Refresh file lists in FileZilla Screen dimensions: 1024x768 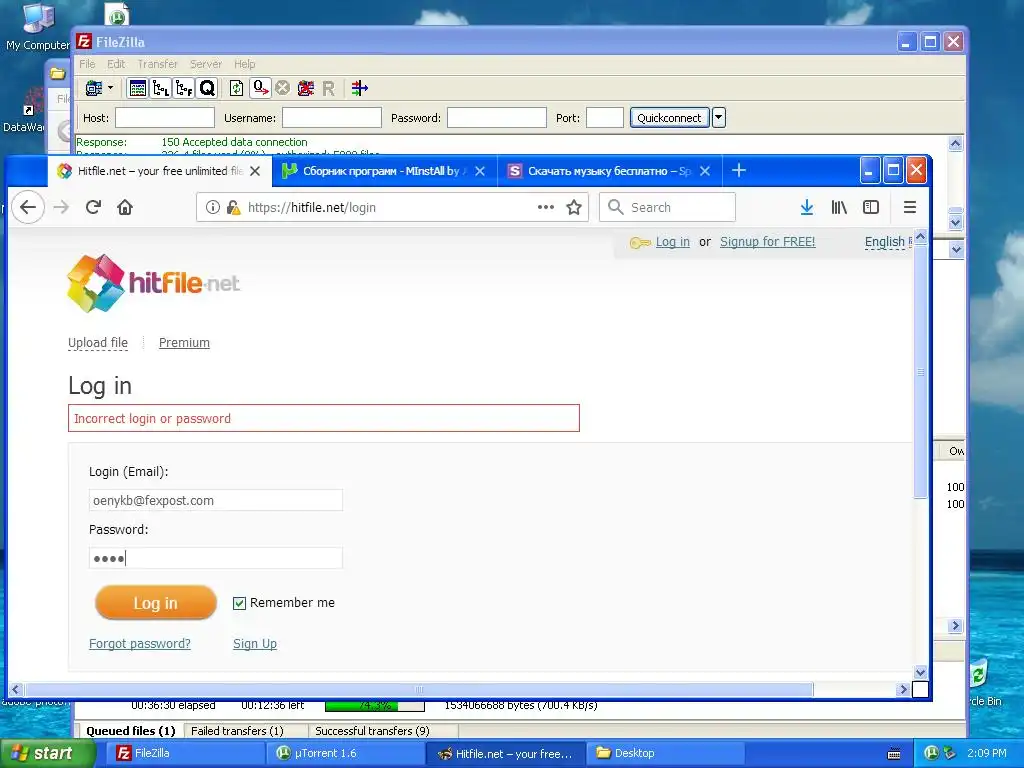click(236, 88)
